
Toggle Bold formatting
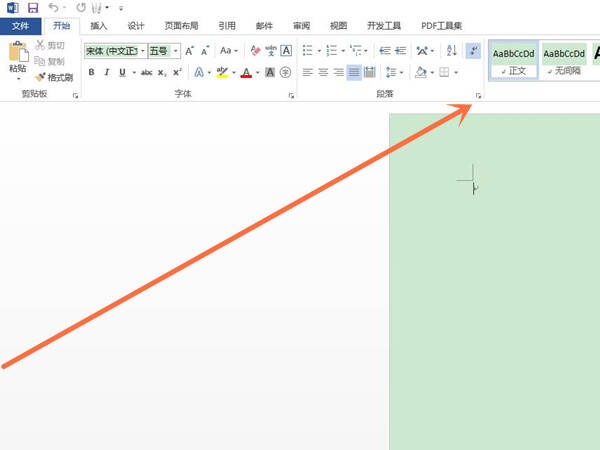91,72
